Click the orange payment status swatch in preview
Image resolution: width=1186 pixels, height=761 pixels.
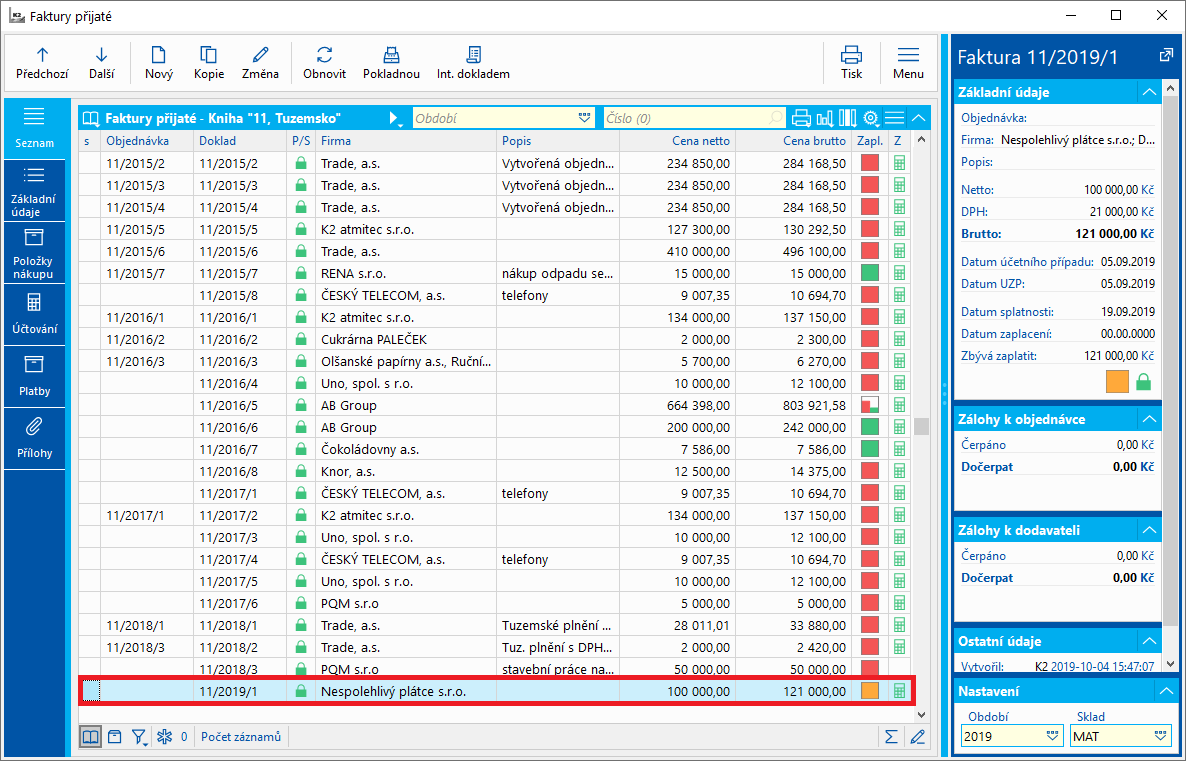pyautogui.click(x=1117, y=381)
